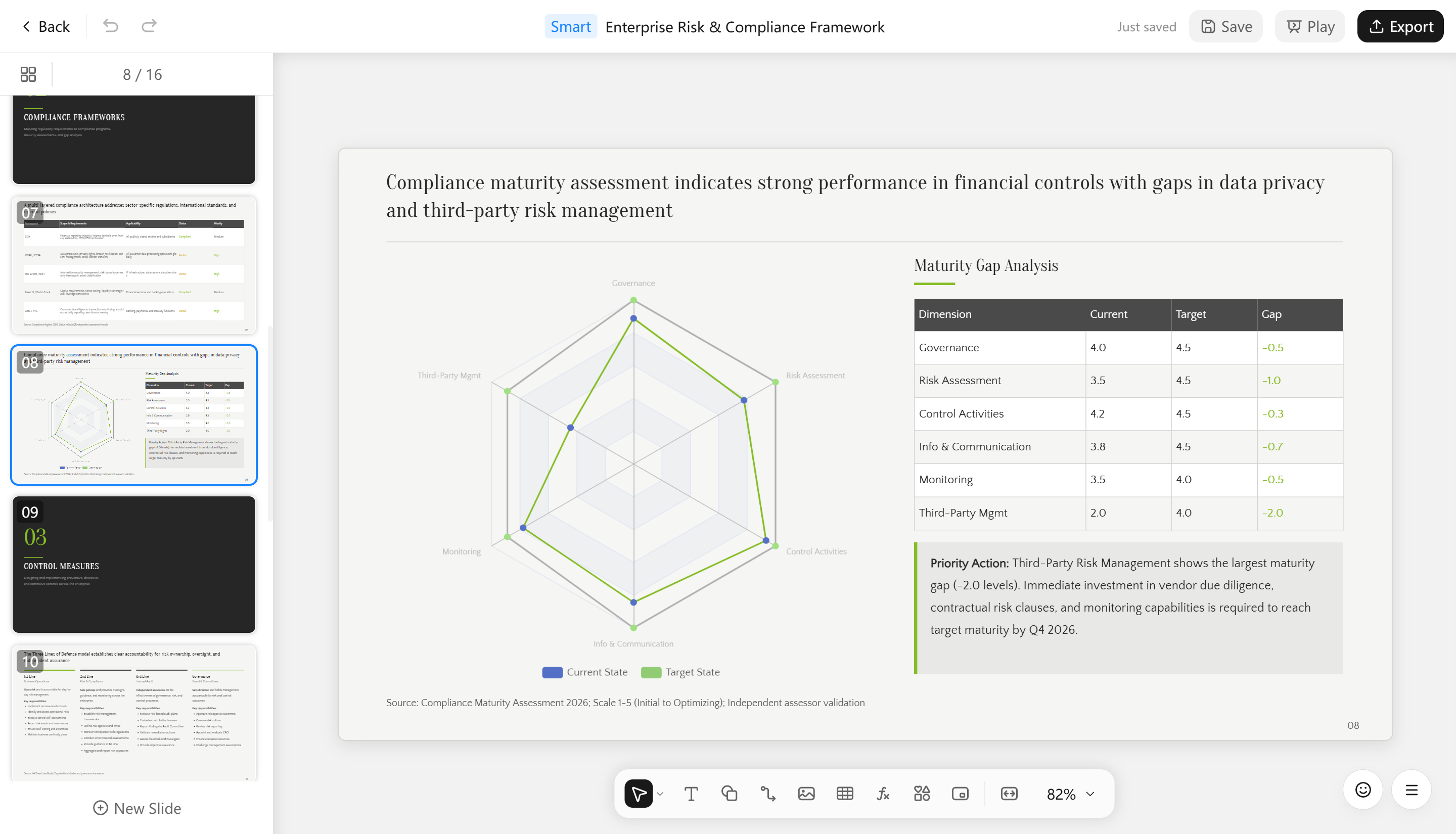Select the Info & Communication table row label
Image resolution: width=1456 pixels, height=834 pixels.
coord(975,447)
